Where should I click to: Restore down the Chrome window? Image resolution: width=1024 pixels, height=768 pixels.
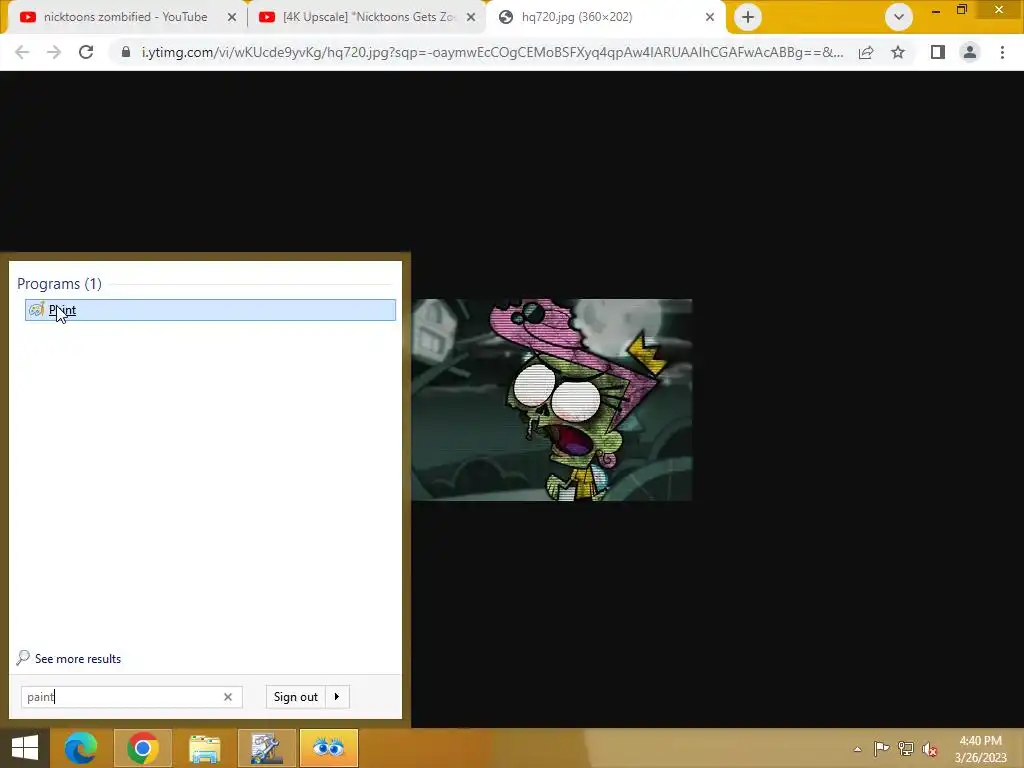click(x=962, y=10)
